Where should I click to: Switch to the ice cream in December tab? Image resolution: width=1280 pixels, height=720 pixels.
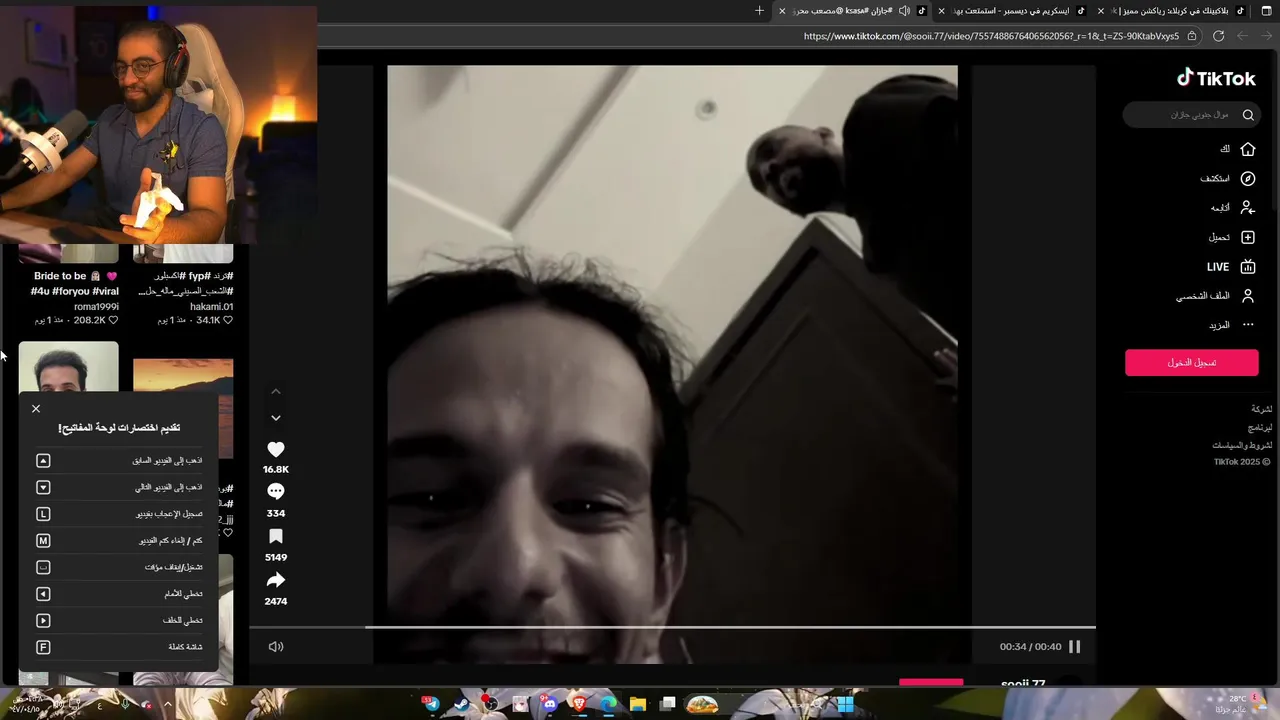1015,11
